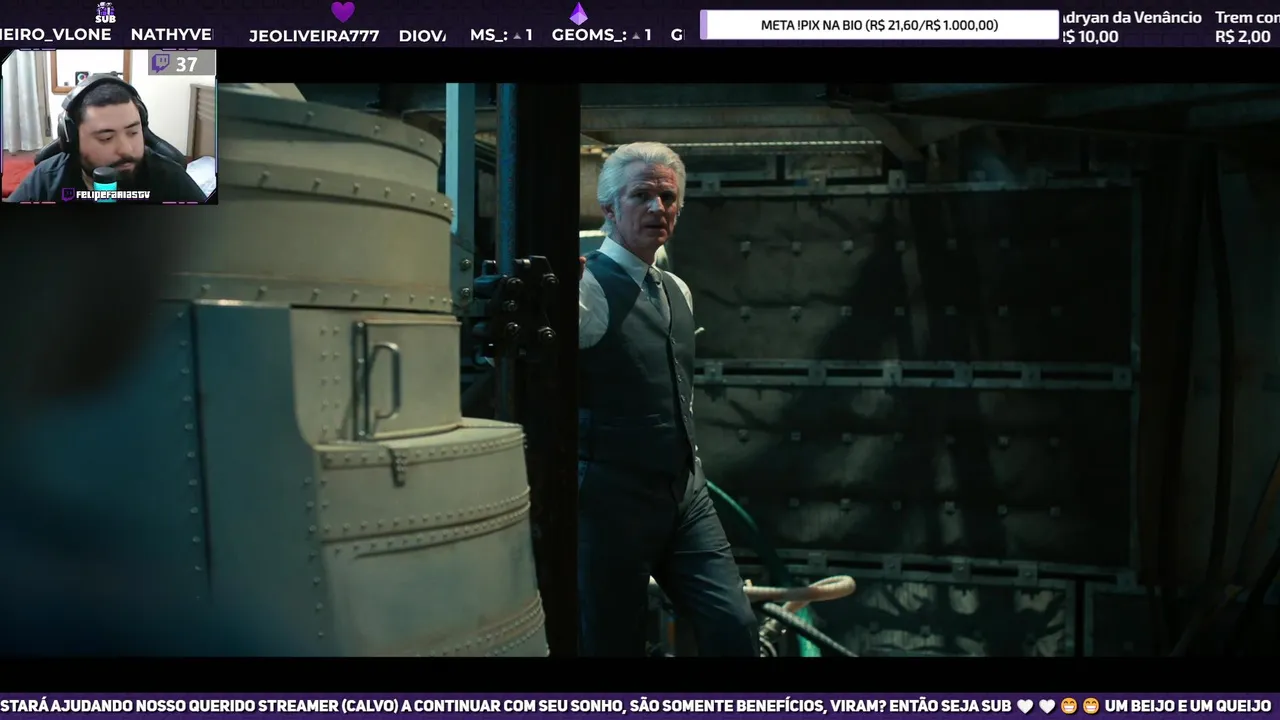The width and height of the screenshot is (1280, 720).
Task: Click the MS_: 1 bits entry
Action: coord(501,35)
